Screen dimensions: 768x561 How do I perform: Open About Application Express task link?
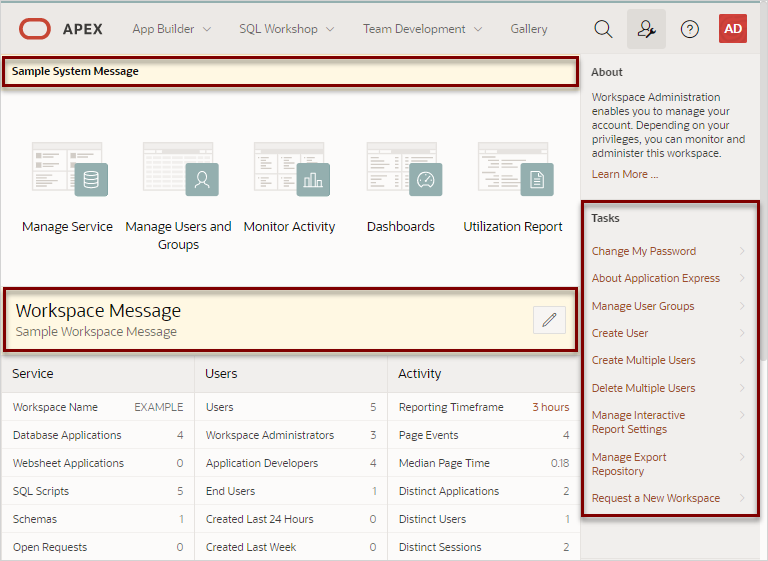(655, 278)
